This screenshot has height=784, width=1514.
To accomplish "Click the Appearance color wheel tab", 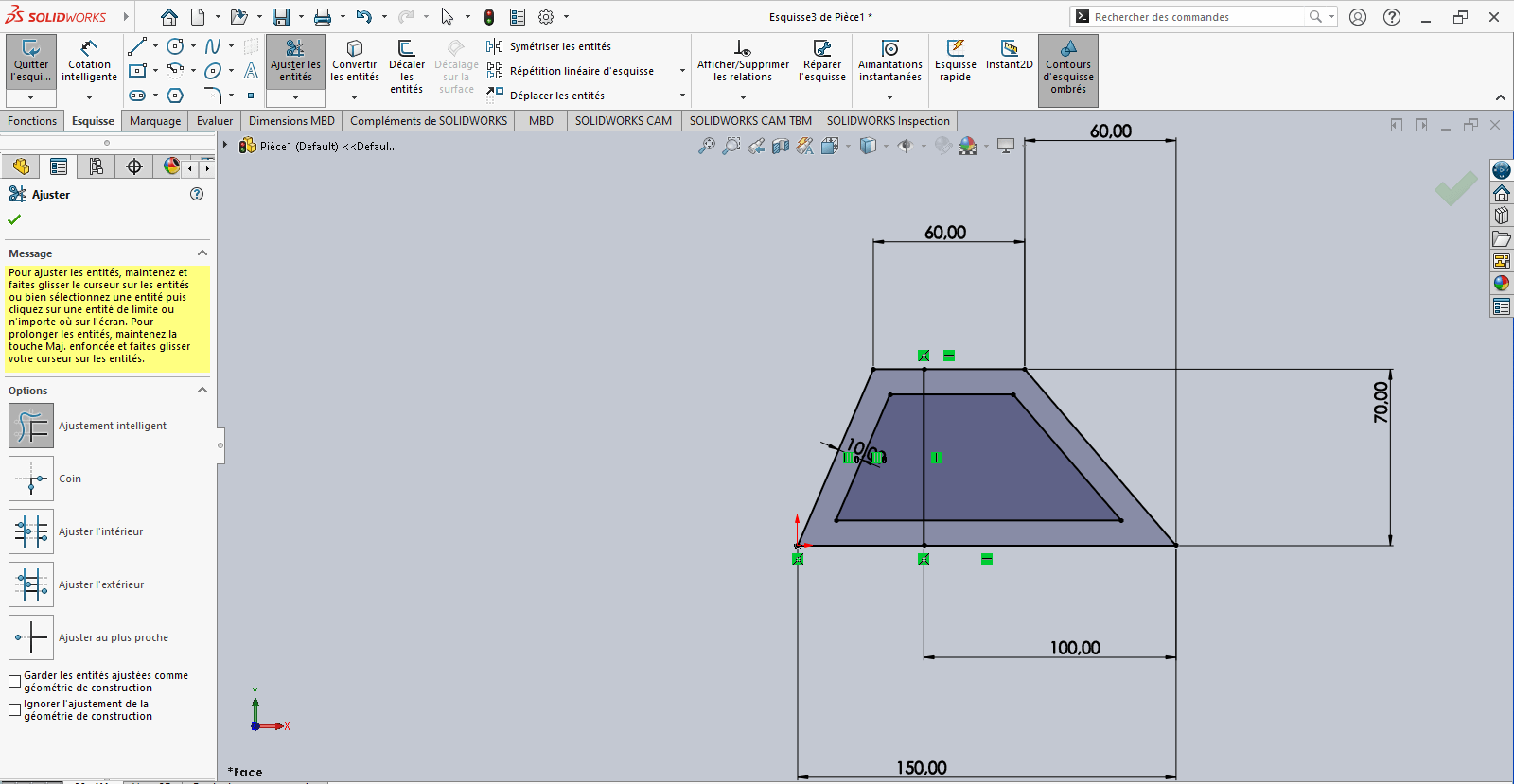I will [171, 166].
